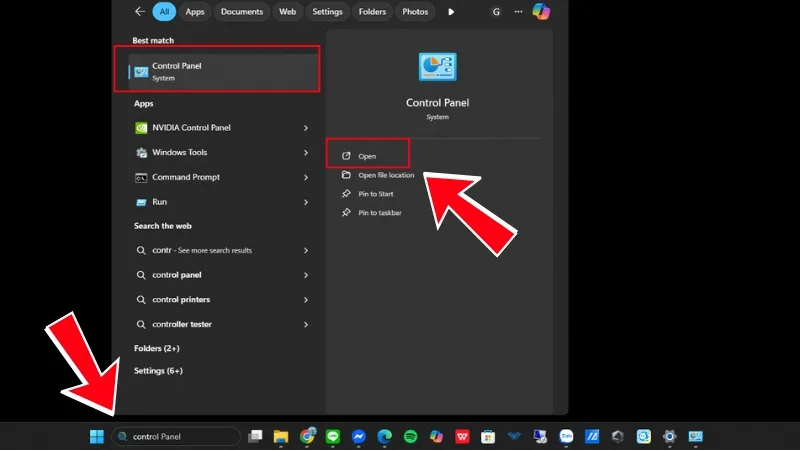800x450 pixels.
Task: Open Messenger from the taskbar
Action: point(358,436)
